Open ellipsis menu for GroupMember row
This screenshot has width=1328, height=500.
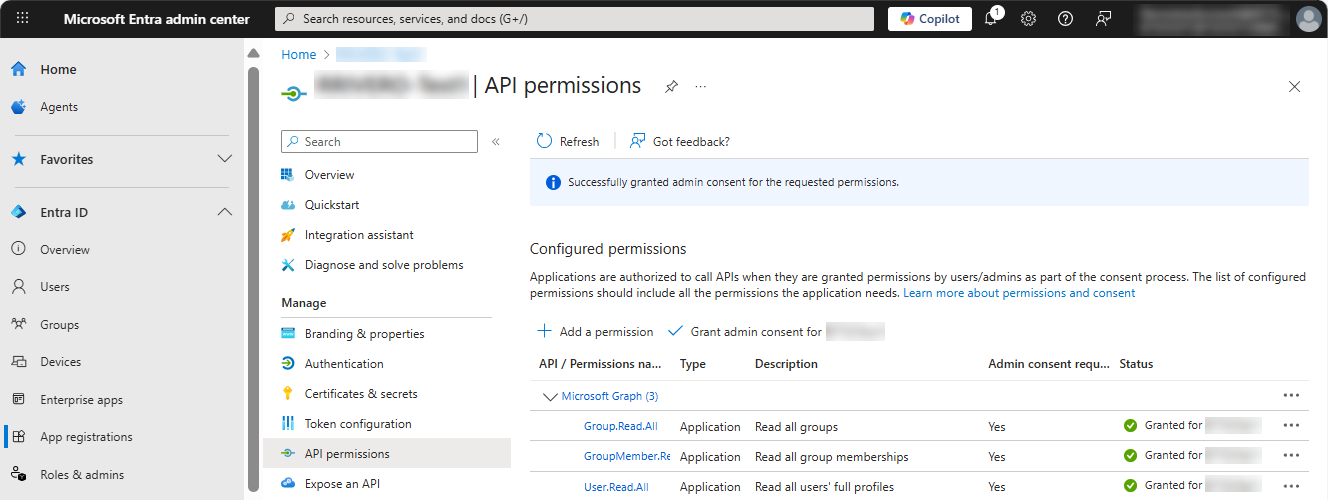[x=1291, y=456]
